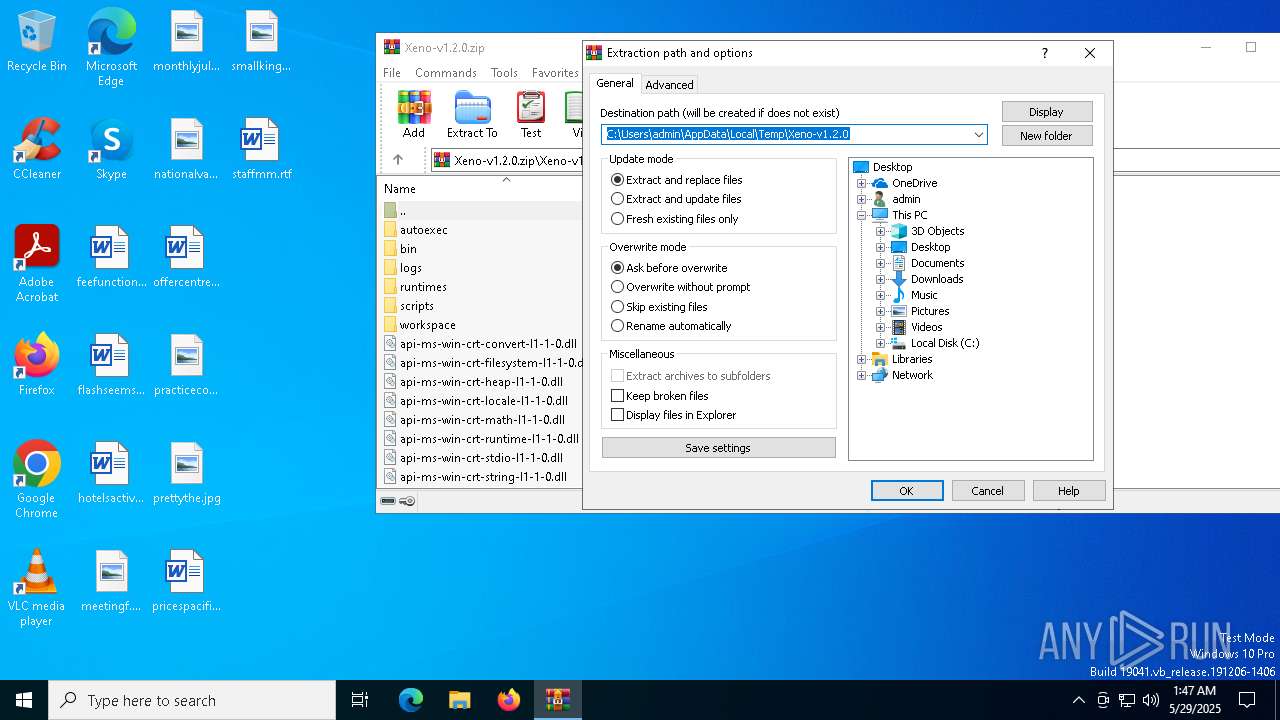This screenshot has height=720, width=1280.
Task: Show hidden system tray icons
Action: [1078, 700]
